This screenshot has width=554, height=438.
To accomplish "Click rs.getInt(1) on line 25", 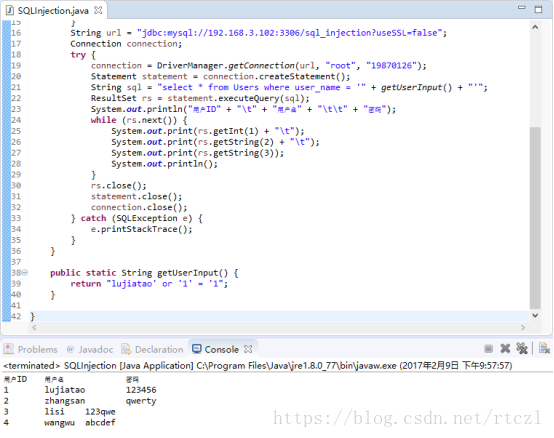I will tap(228, 131).
